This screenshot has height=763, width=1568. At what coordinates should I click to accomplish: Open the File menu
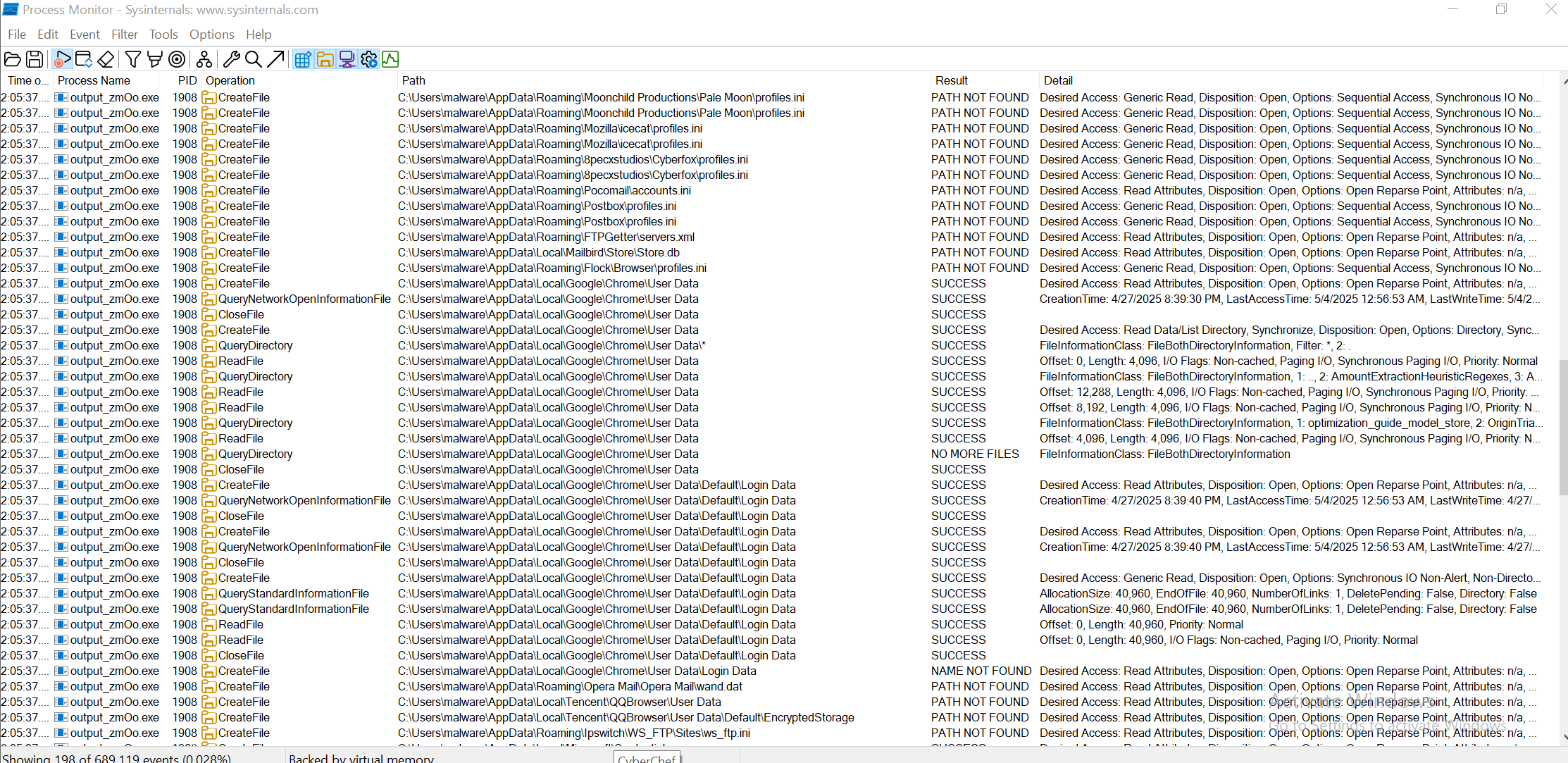[17, 35]
